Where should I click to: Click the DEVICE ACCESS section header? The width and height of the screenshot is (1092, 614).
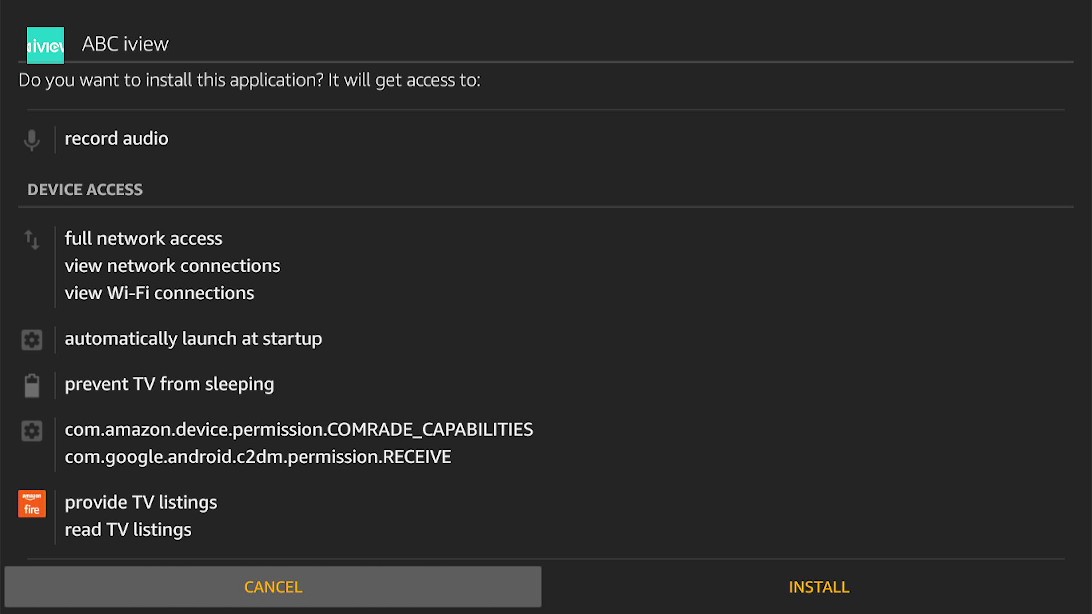pos(85,189)
